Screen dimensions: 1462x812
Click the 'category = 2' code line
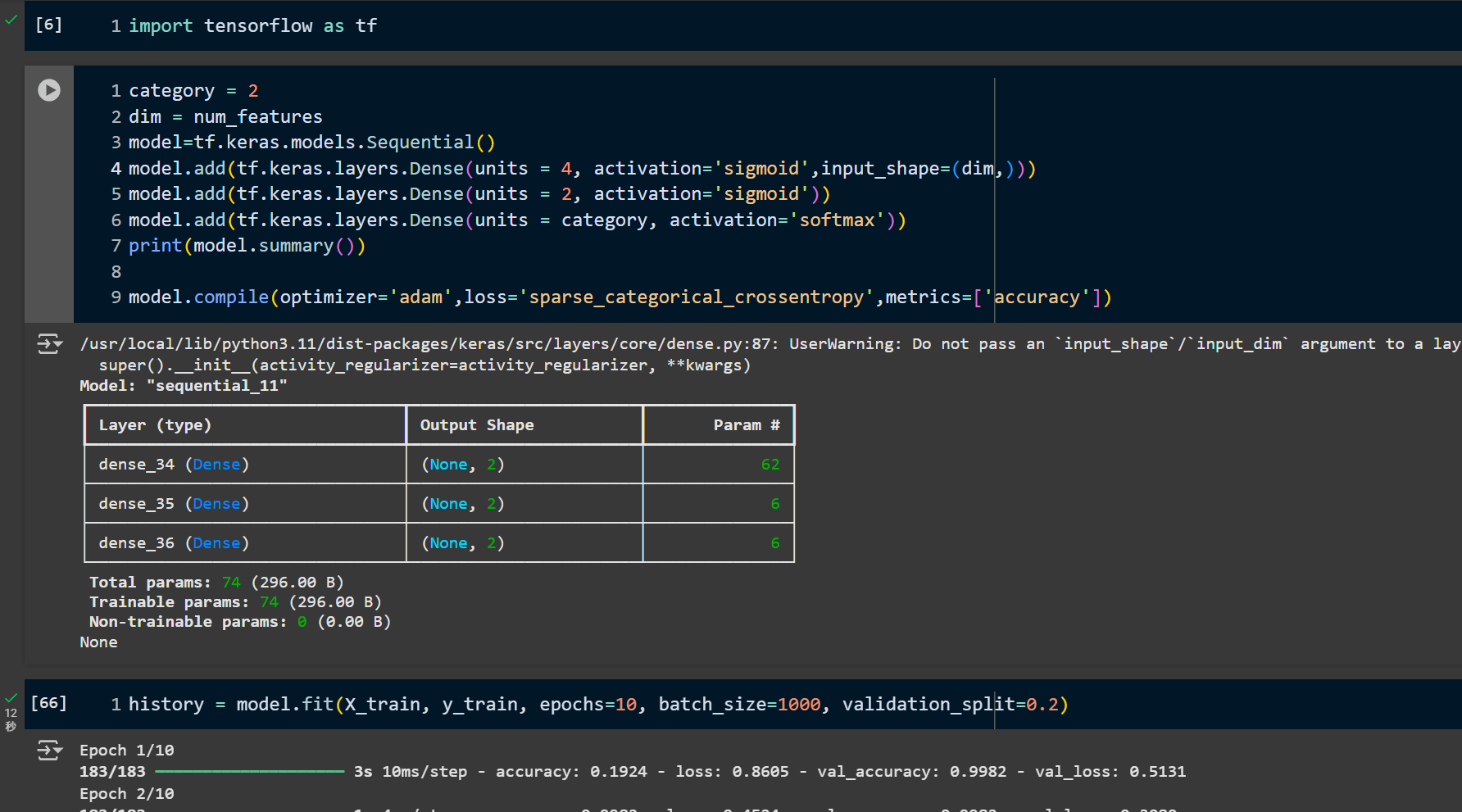pyautogui.click(x=193, y=90)
